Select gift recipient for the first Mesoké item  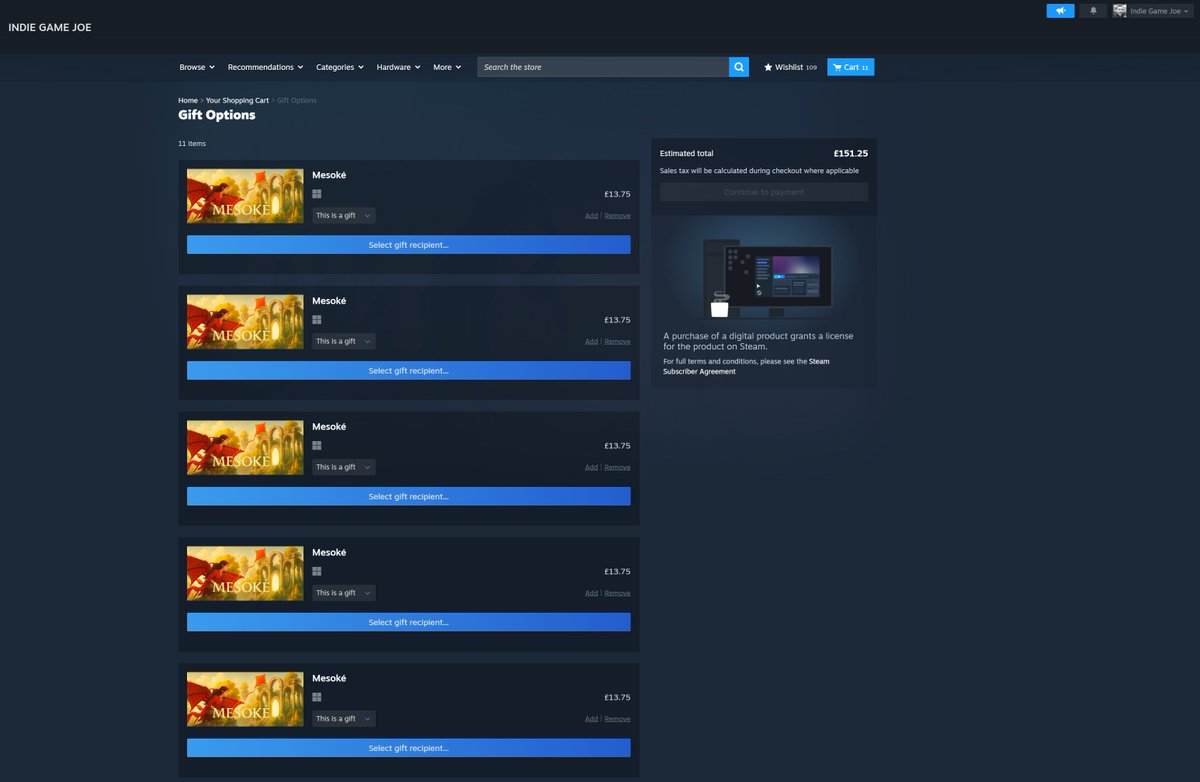[x=408, y=245]
